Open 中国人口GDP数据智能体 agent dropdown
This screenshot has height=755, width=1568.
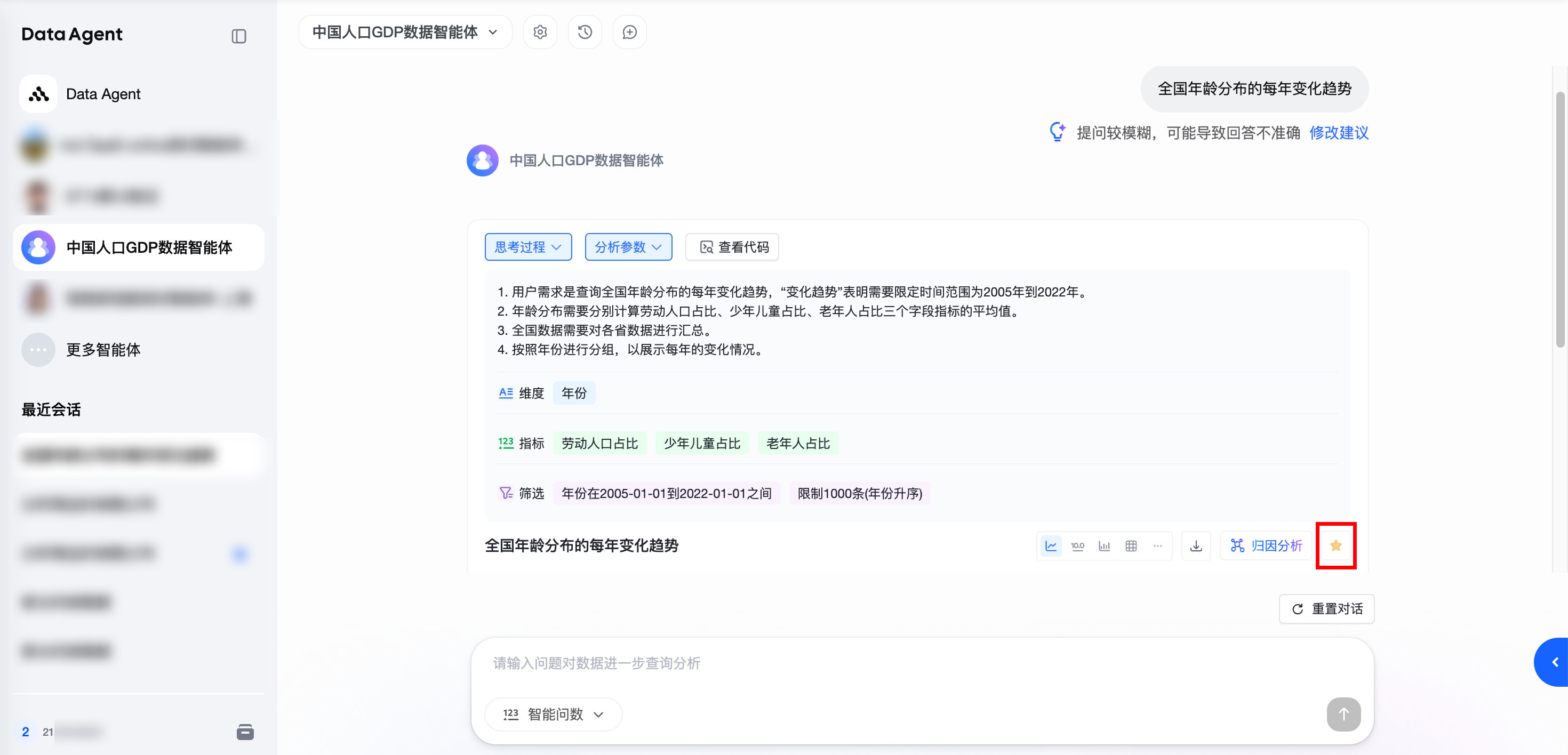405,32
